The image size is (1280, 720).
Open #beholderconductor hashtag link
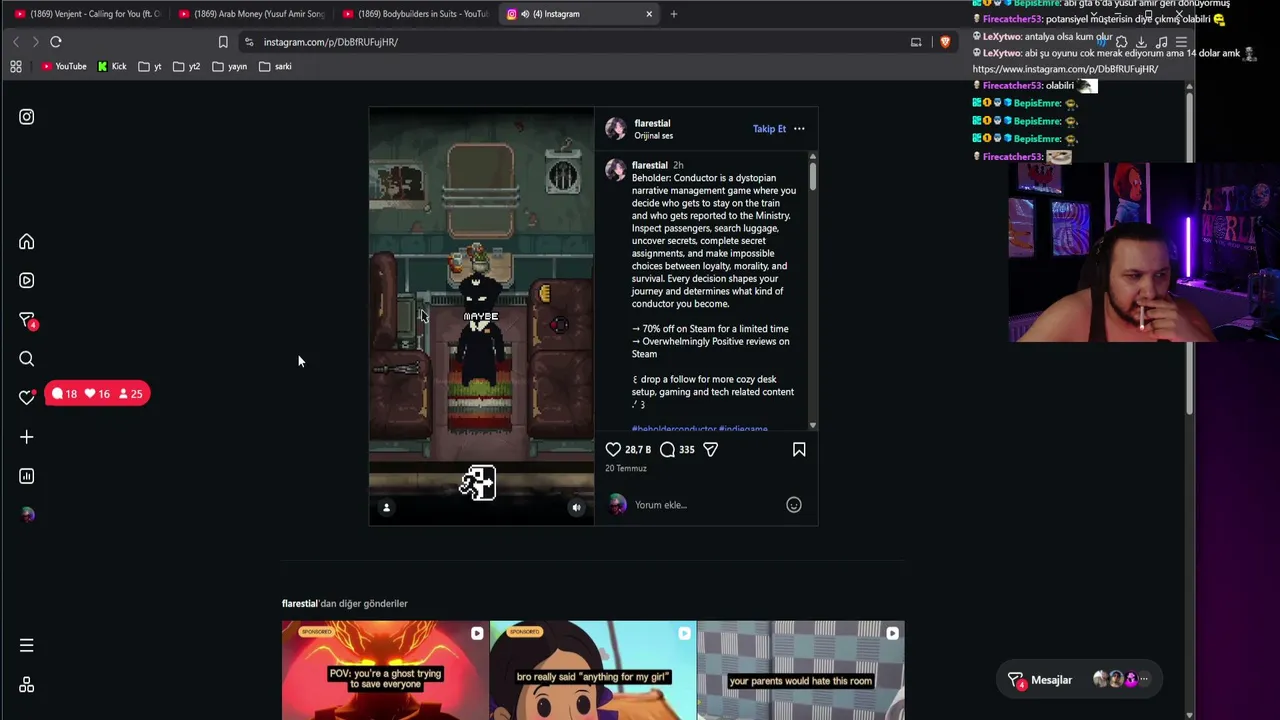(x=674, y=429)
